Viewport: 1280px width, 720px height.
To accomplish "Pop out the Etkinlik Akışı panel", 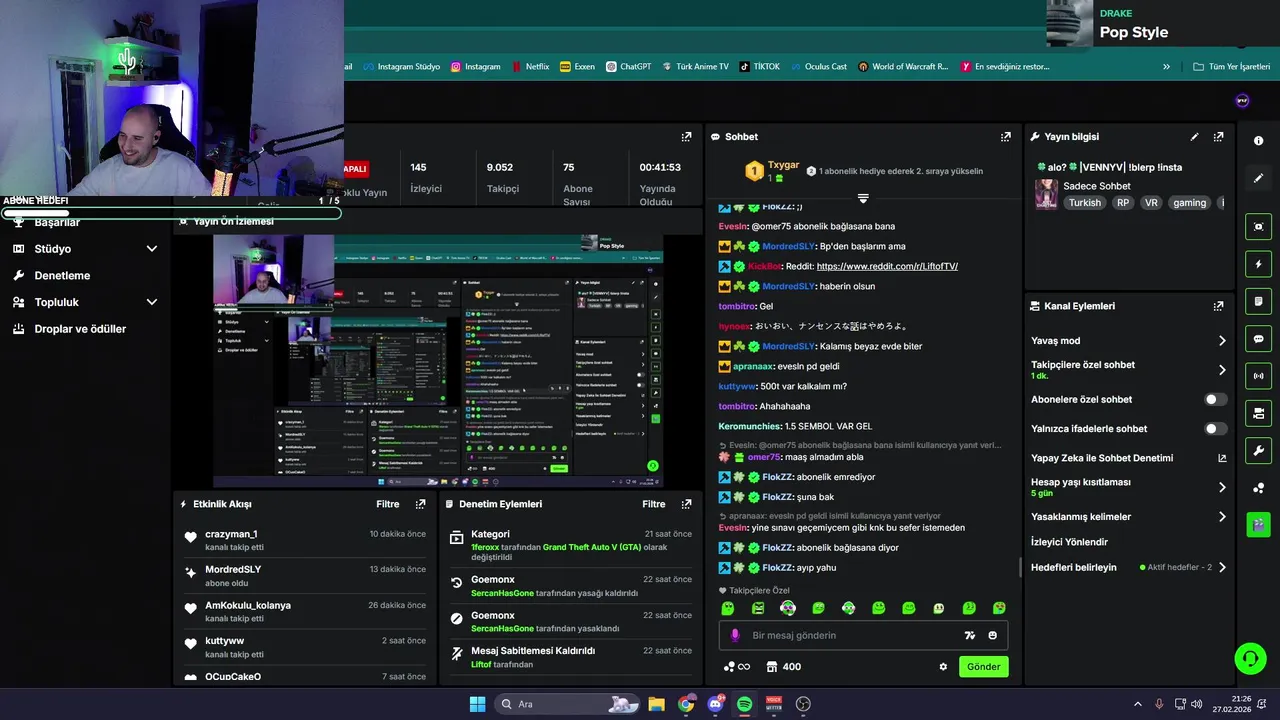I will pyautogui.click(x=420, y=504).
